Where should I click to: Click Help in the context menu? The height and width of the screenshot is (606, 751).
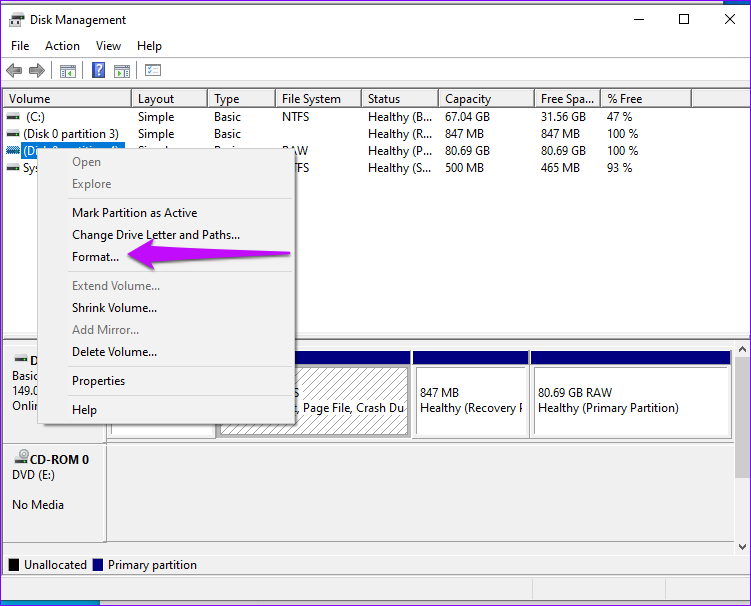click(84, 410)
